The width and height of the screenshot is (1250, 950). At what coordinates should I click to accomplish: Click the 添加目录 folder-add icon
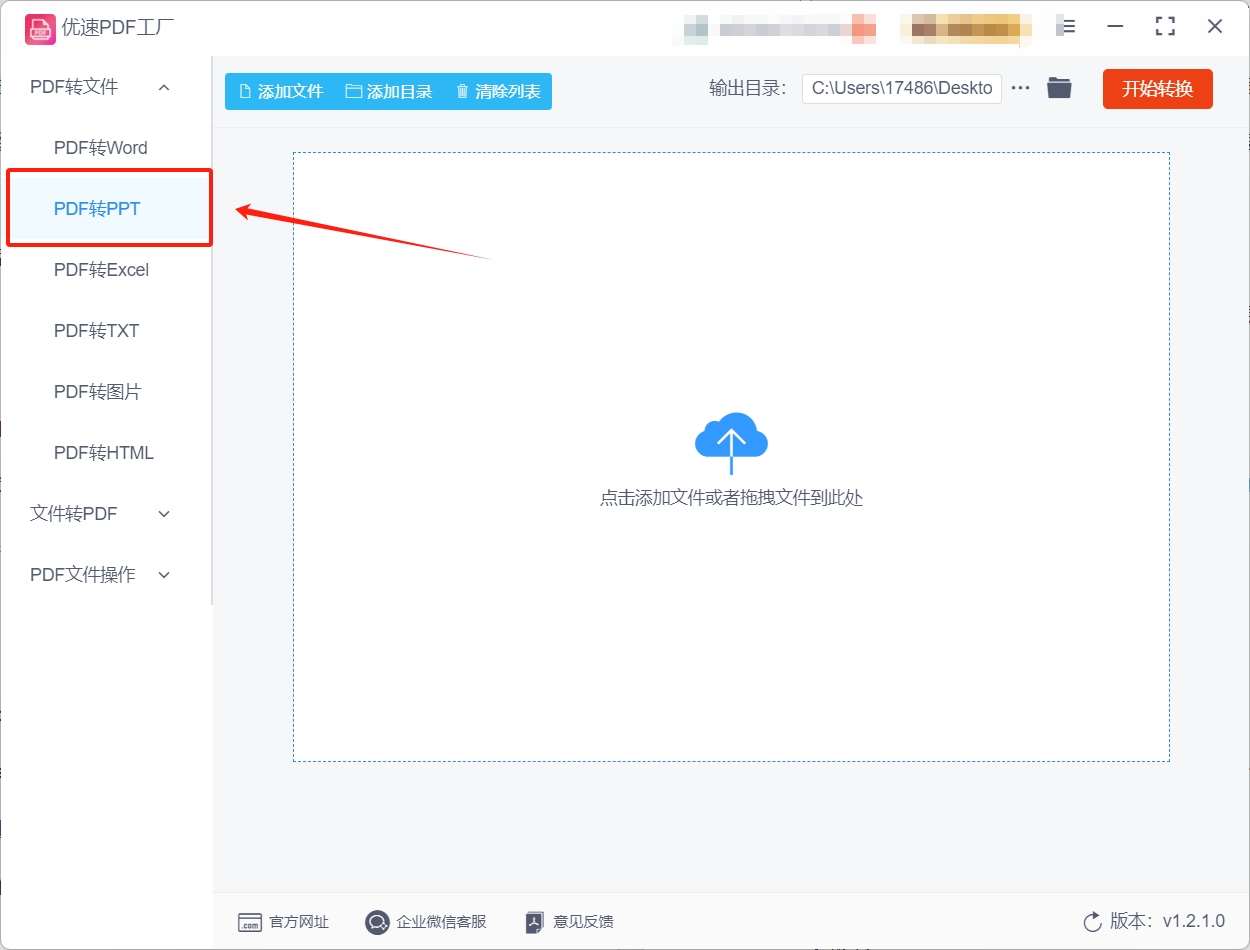pyautogui.click(x=352, y=90)
